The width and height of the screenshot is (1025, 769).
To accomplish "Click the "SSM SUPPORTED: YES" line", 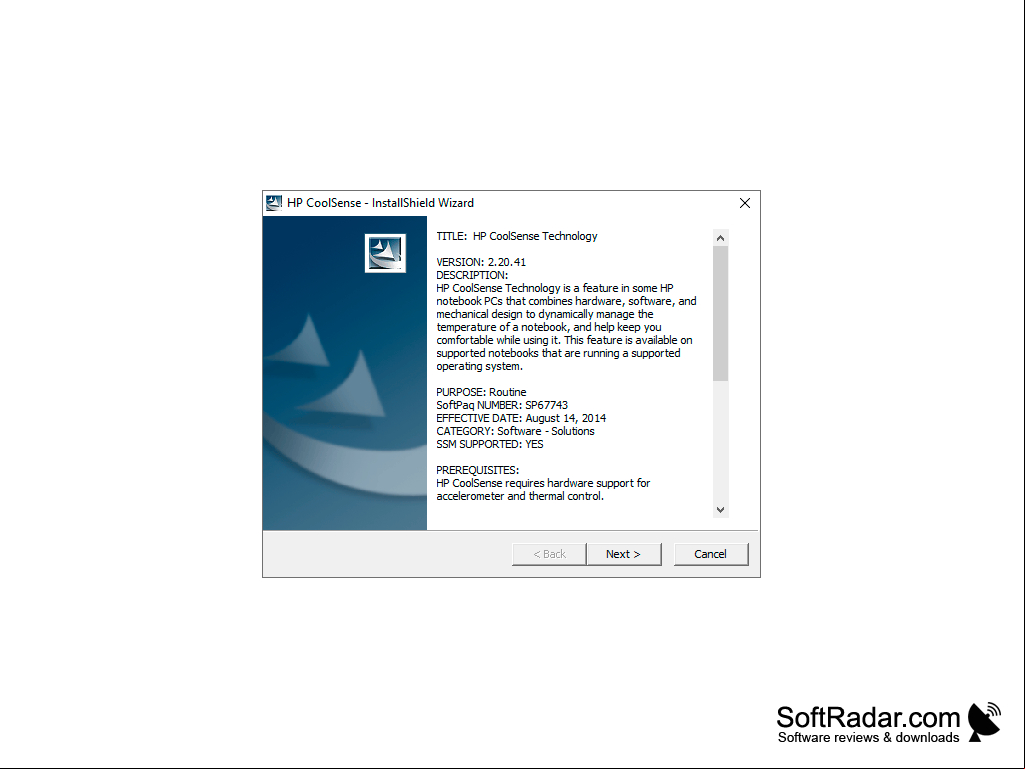I will point(490,445).
